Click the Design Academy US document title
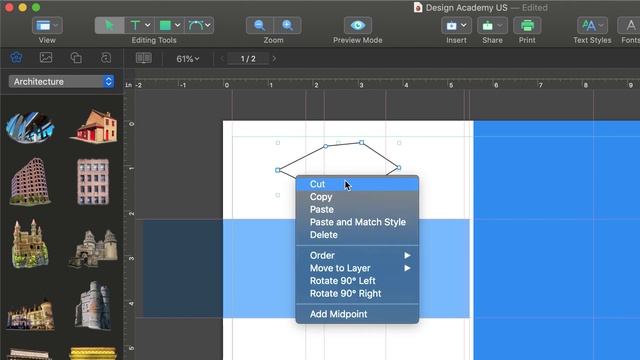Screen dimensions: 640x360 (467, 8)
